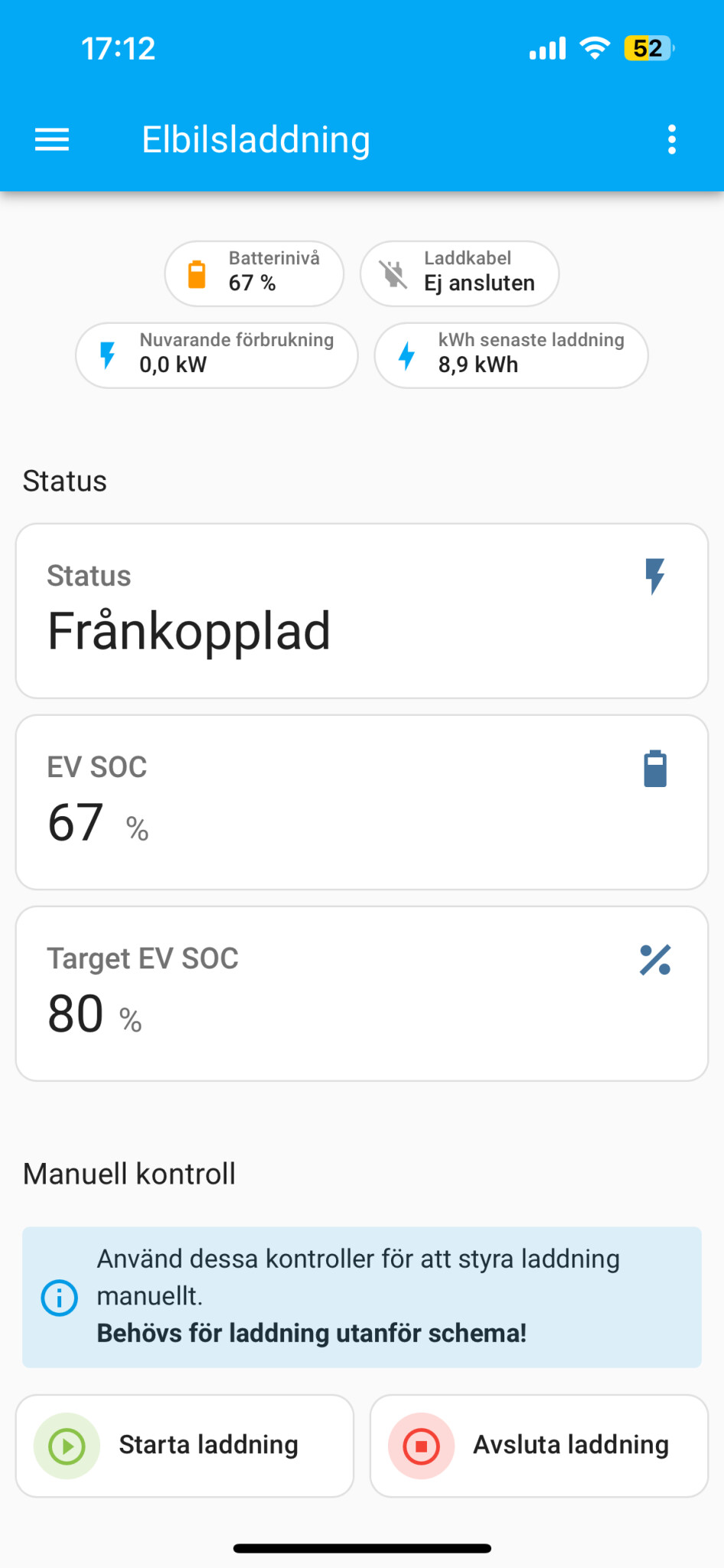
Task: Tap the lightning icon beside kWh senaste laddning
Action: [x=407, y=355]
